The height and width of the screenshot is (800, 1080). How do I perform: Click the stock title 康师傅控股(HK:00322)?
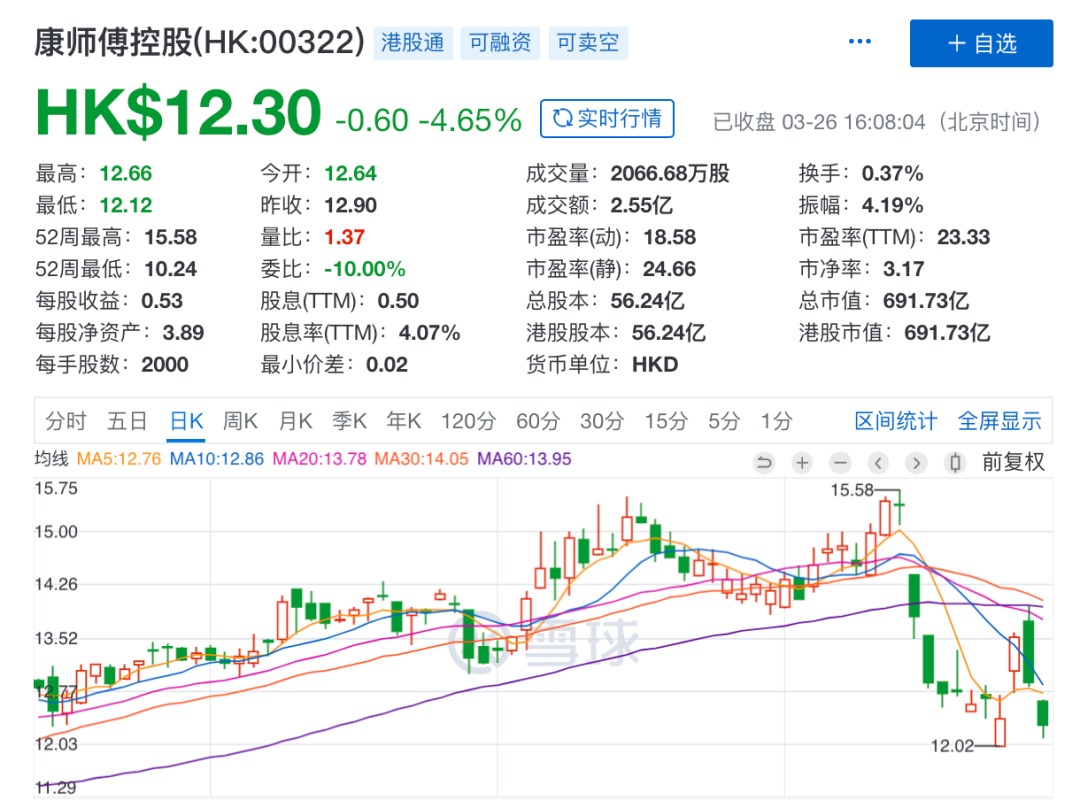tap(199, 43)
